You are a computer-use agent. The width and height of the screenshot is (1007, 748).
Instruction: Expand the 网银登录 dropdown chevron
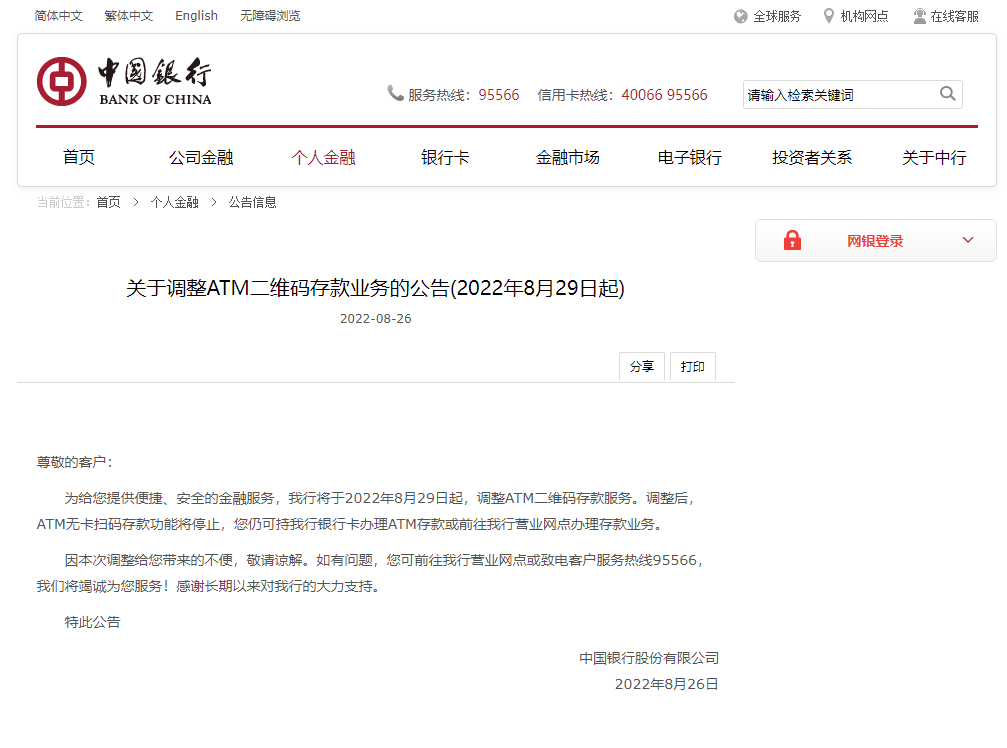point(968,240)
